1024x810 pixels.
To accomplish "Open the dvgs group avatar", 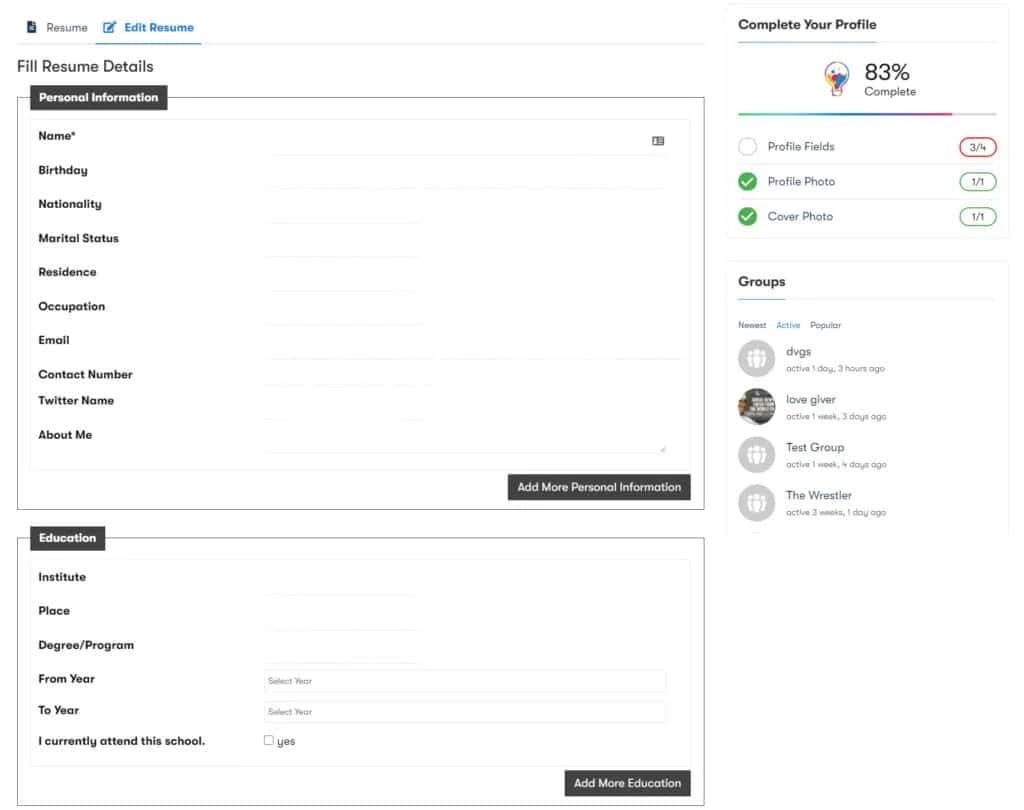I will 756,359.
